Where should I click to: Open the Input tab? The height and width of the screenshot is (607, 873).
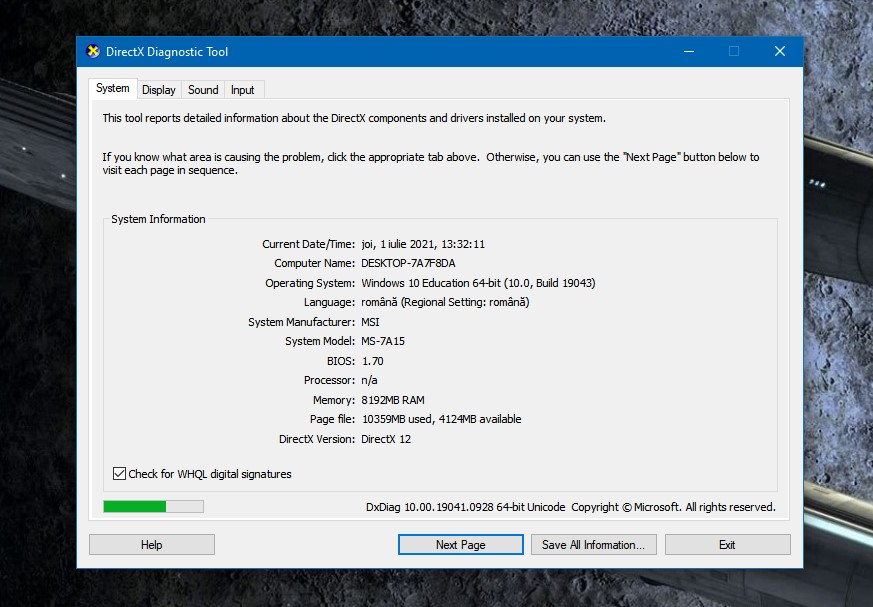(243, 90)
